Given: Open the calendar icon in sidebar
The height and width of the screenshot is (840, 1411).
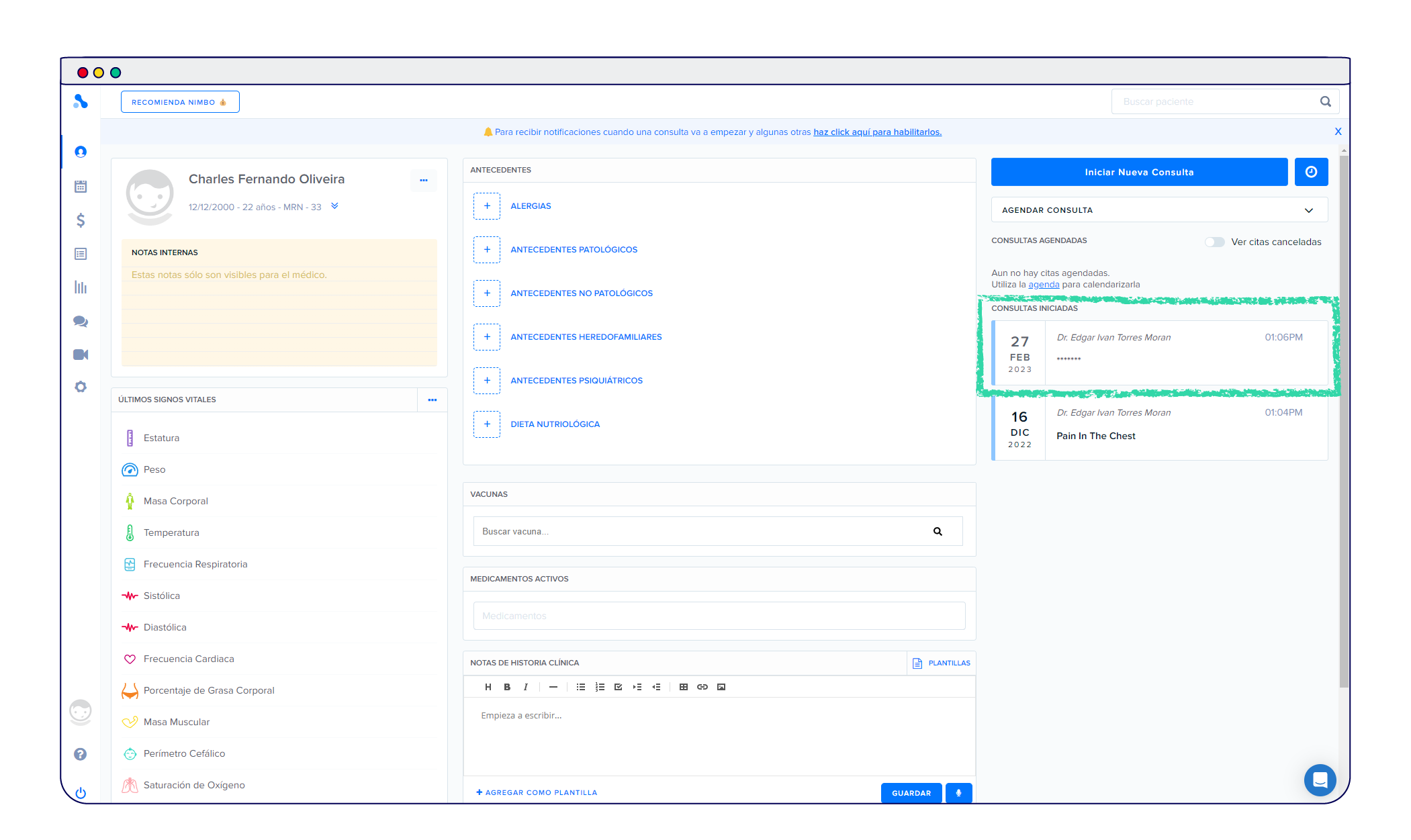Looking at the screenshot, I should pyautogui.click(x=81, y=187).
